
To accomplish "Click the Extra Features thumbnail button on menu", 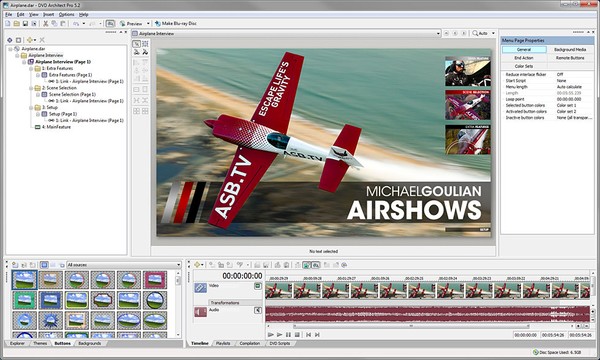I will 467,140.
